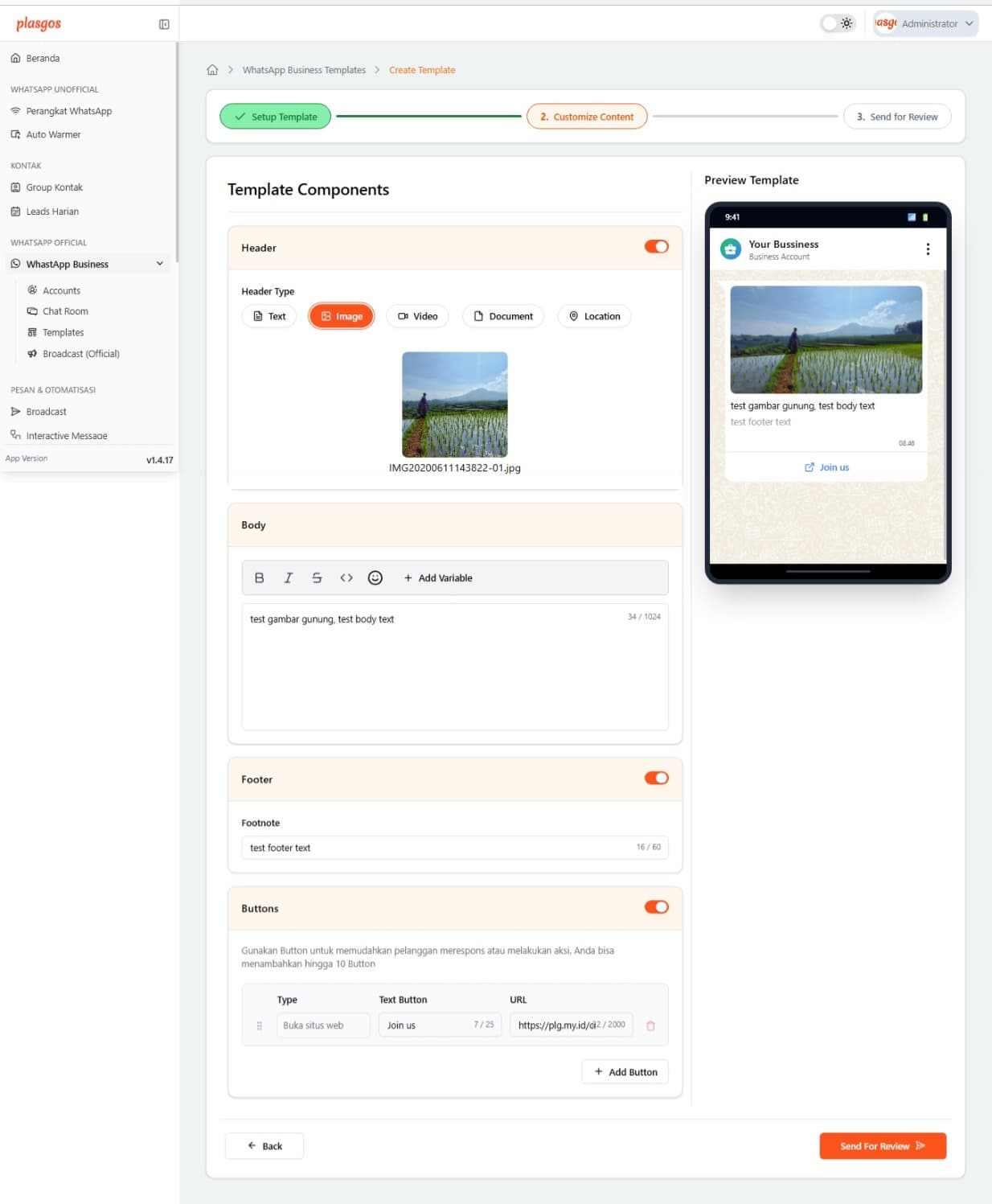
Task: Apply bold formatting in body editor
Action: (x=259, y=577)
